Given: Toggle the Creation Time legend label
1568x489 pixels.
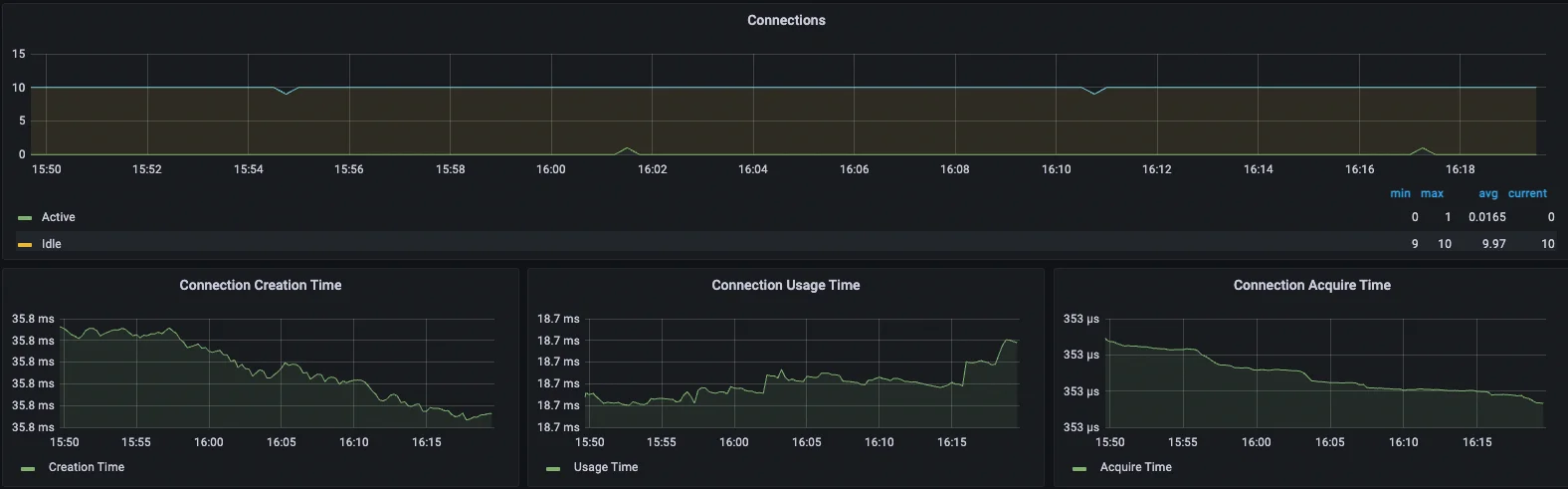Looking at the screenshot, I should (87, 467).
